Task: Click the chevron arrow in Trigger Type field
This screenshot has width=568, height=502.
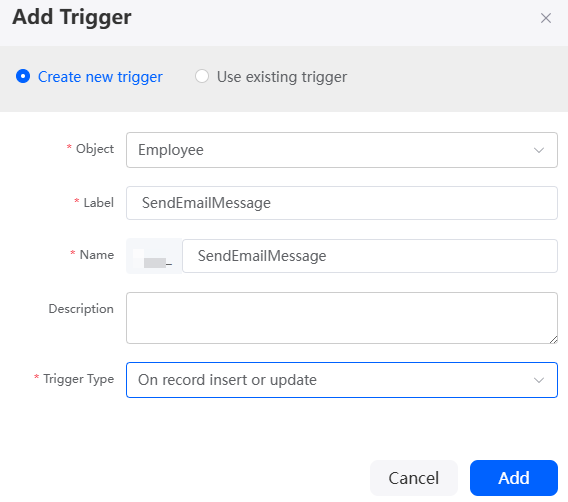Action: 539,380
